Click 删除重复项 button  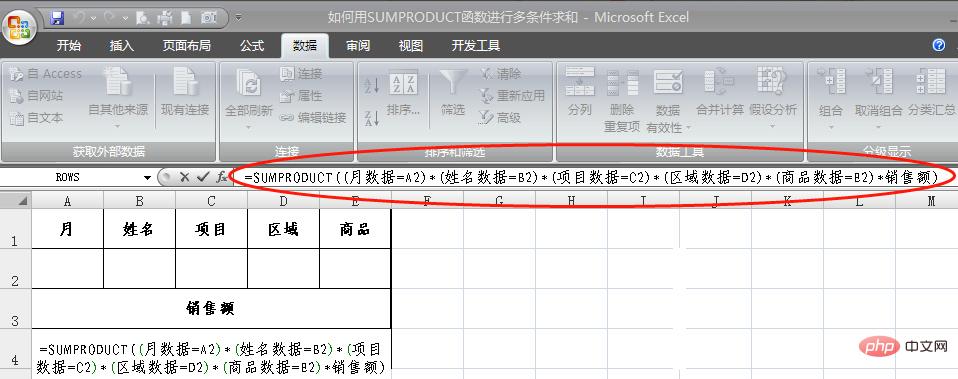point(622,100)
